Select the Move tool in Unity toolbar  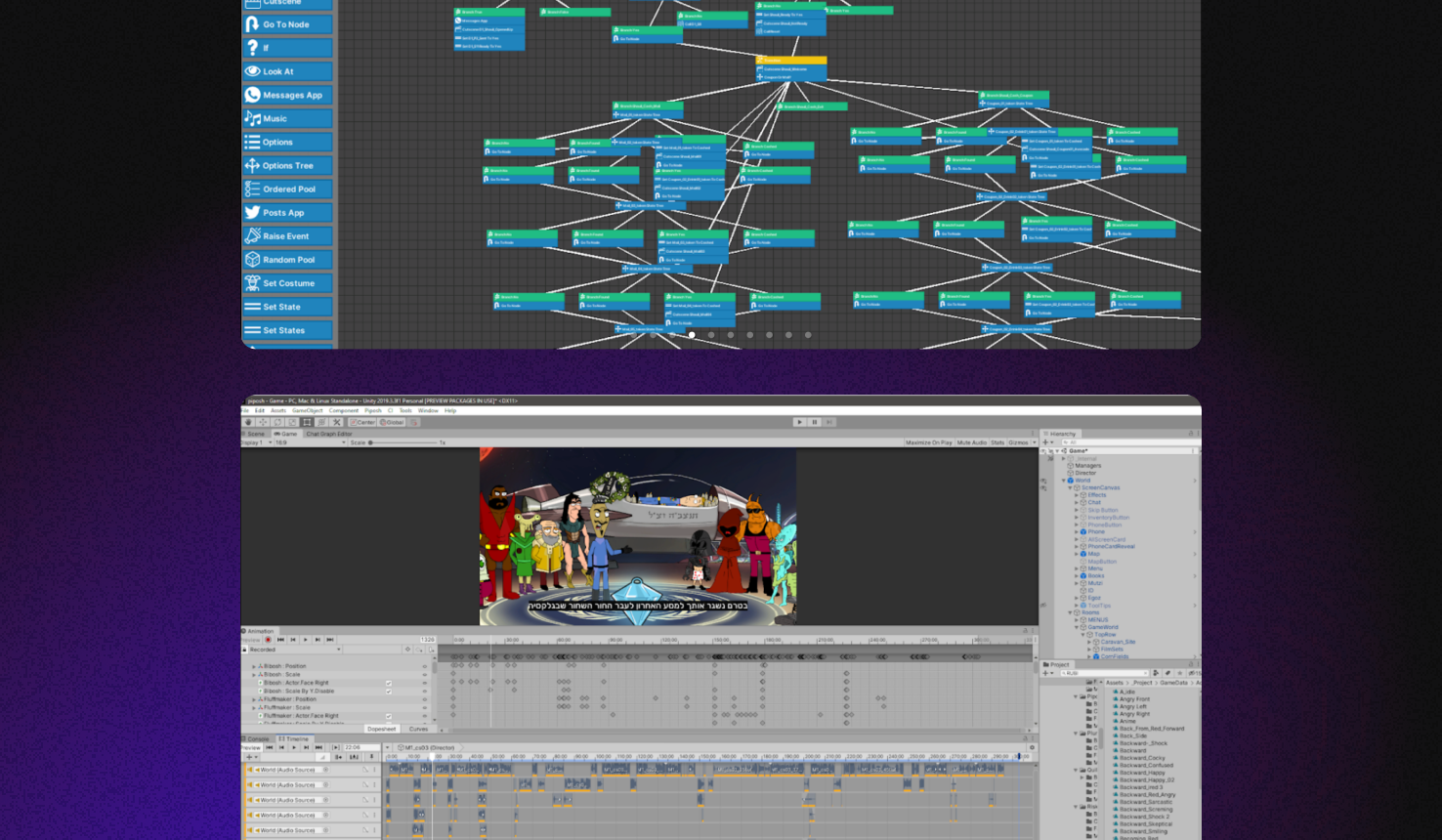point(263,422)
